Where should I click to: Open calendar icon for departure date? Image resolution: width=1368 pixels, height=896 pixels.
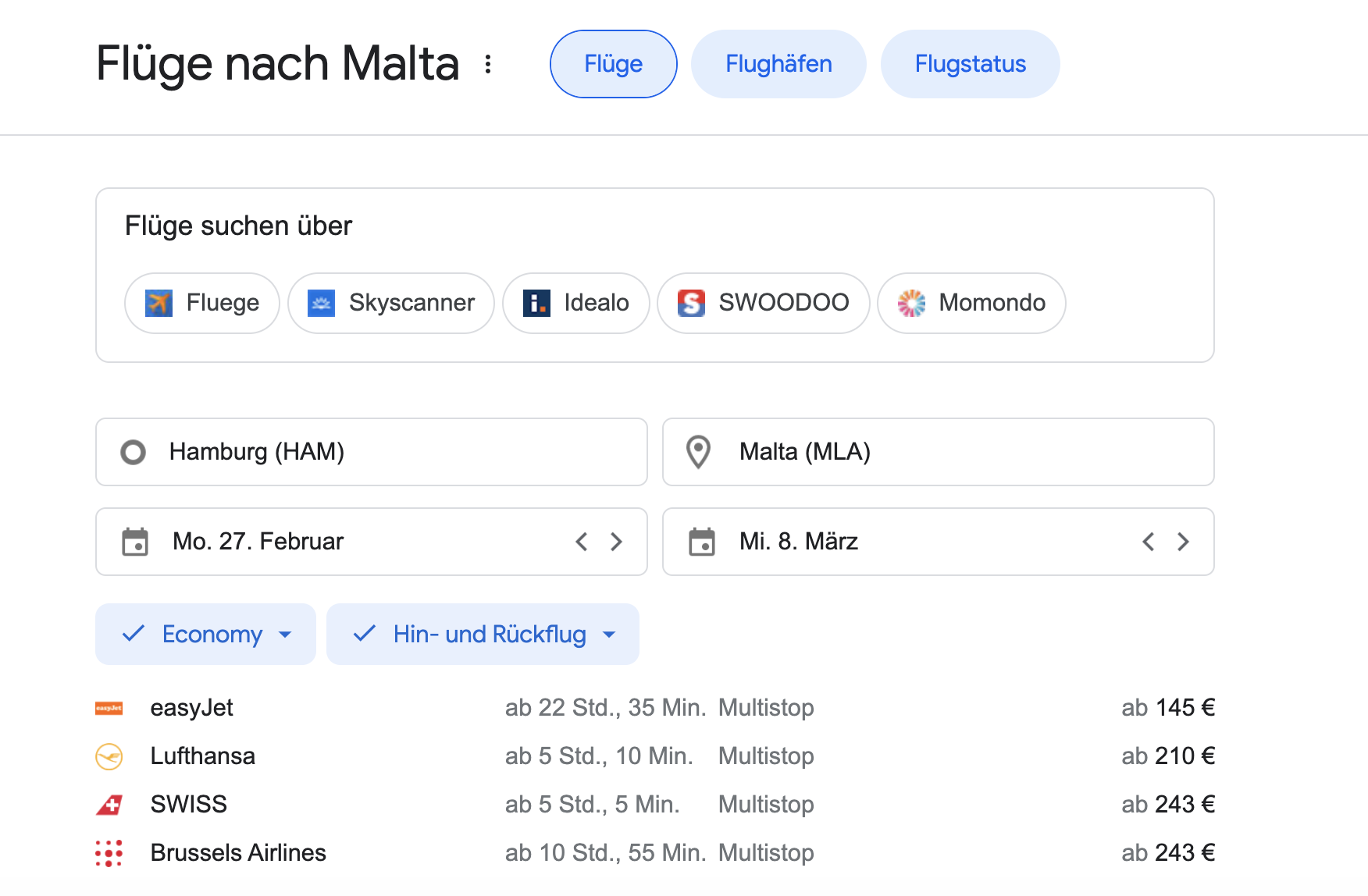pos(135,542)
